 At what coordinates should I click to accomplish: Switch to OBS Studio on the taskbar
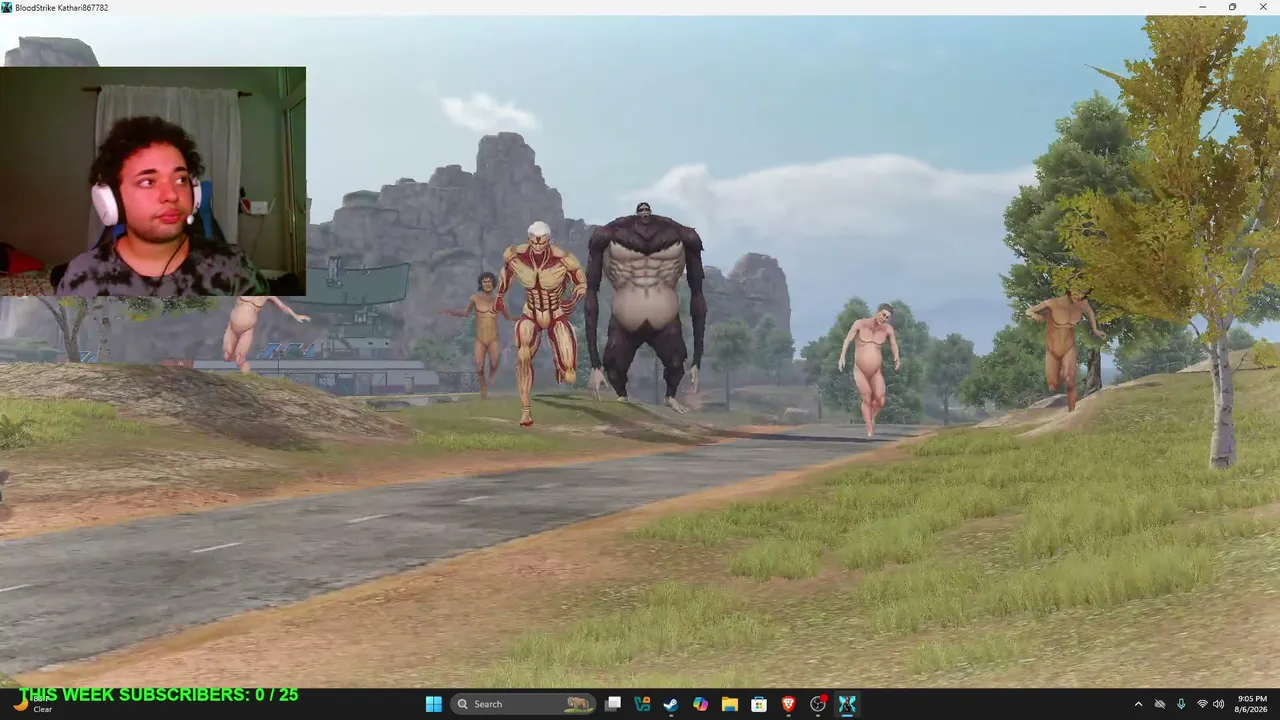pos(818,704)
